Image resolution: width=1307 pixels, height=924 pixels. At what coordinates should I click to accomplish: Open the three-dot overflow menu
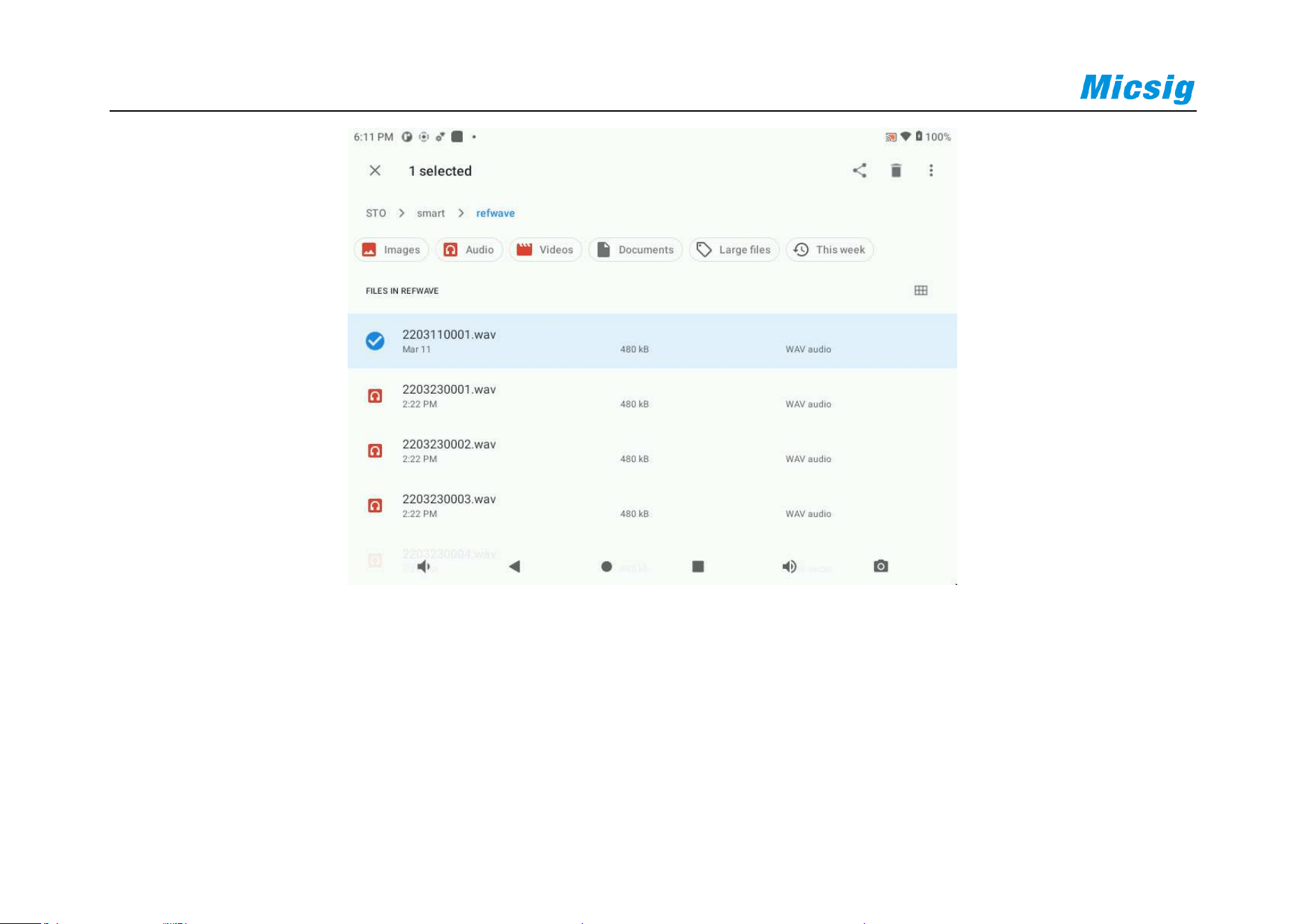pyautogui.click(x=931, y=170)
